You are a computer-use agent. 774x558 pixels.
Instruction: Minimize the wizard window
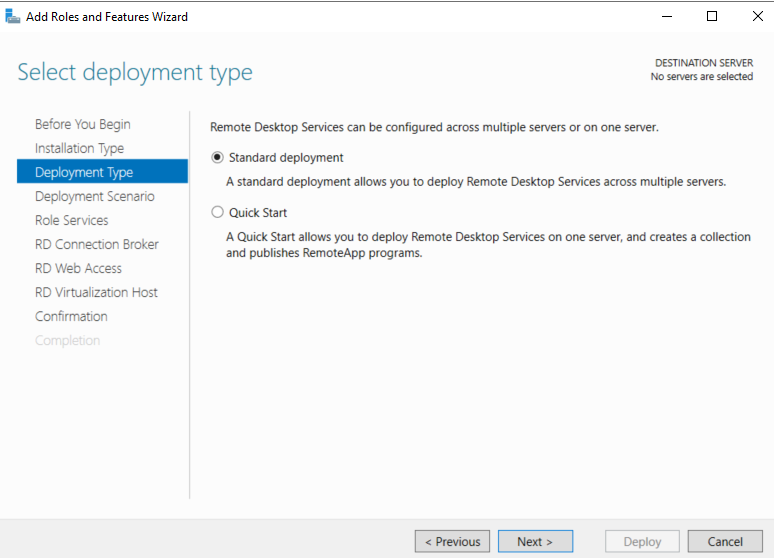(667, 16)
